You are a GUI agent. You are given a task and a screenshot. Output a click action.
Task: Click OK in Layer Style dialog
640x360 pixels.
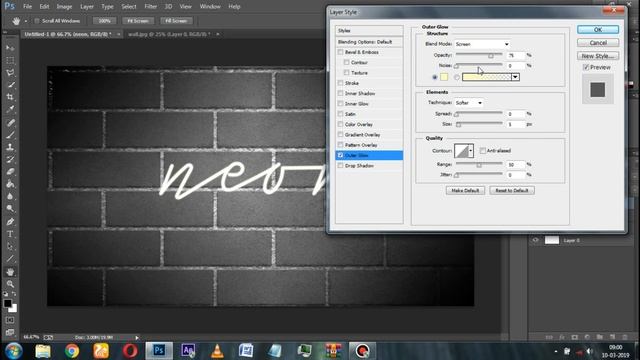(598, 29)
